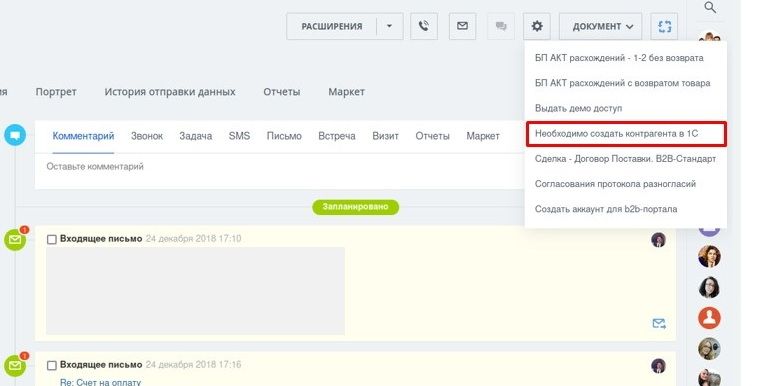Screen dimensions: 772x386
Task: Open the Расширения dropdown arrow
Action: (x=389, y=26)
